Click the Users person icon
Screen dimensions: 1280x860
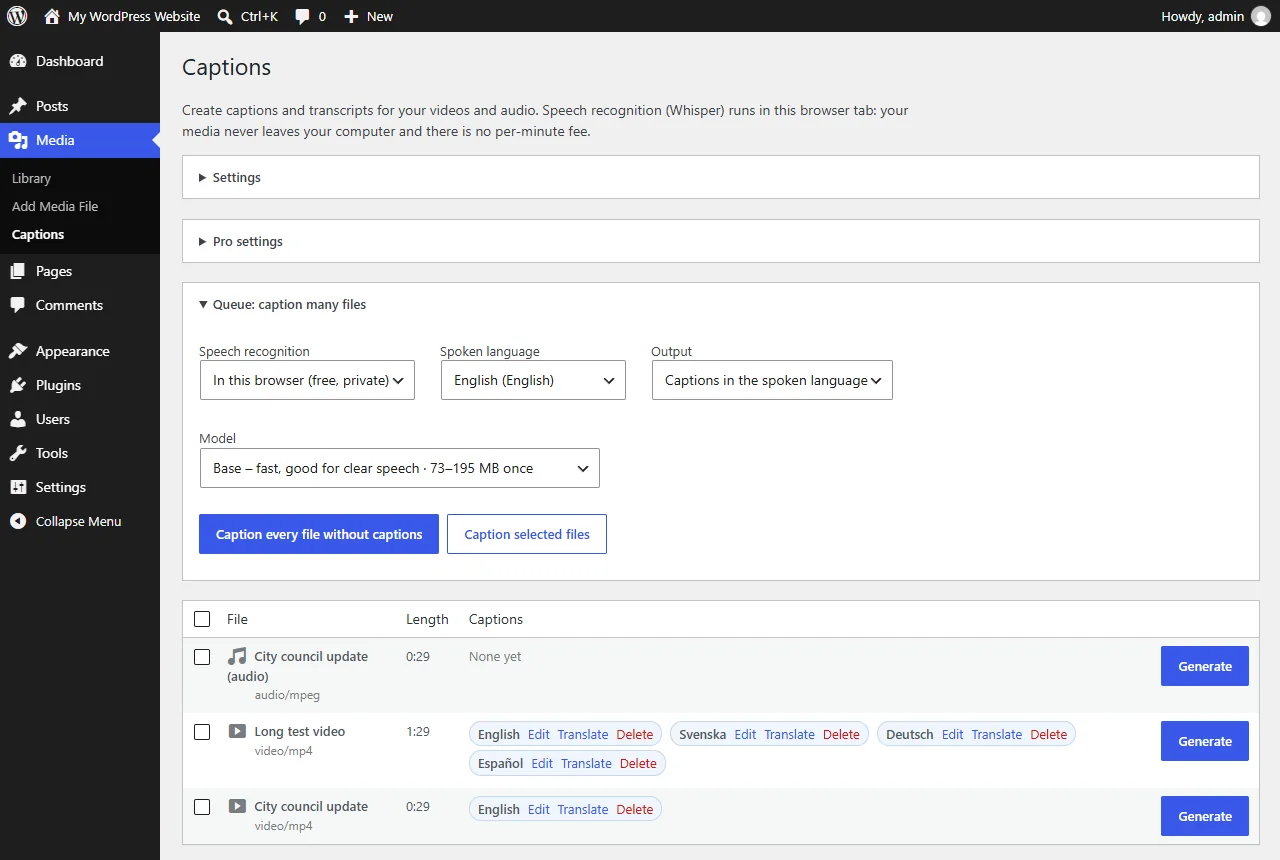tap(18, 419)
